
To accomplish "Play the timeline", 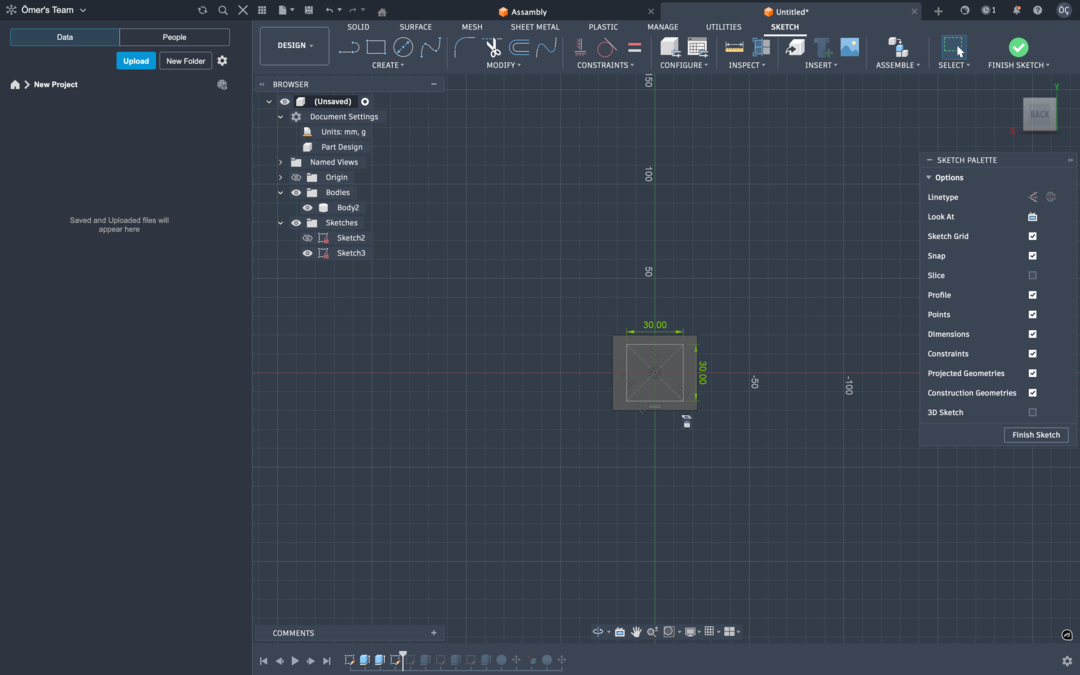I will [x=295, y=661].
